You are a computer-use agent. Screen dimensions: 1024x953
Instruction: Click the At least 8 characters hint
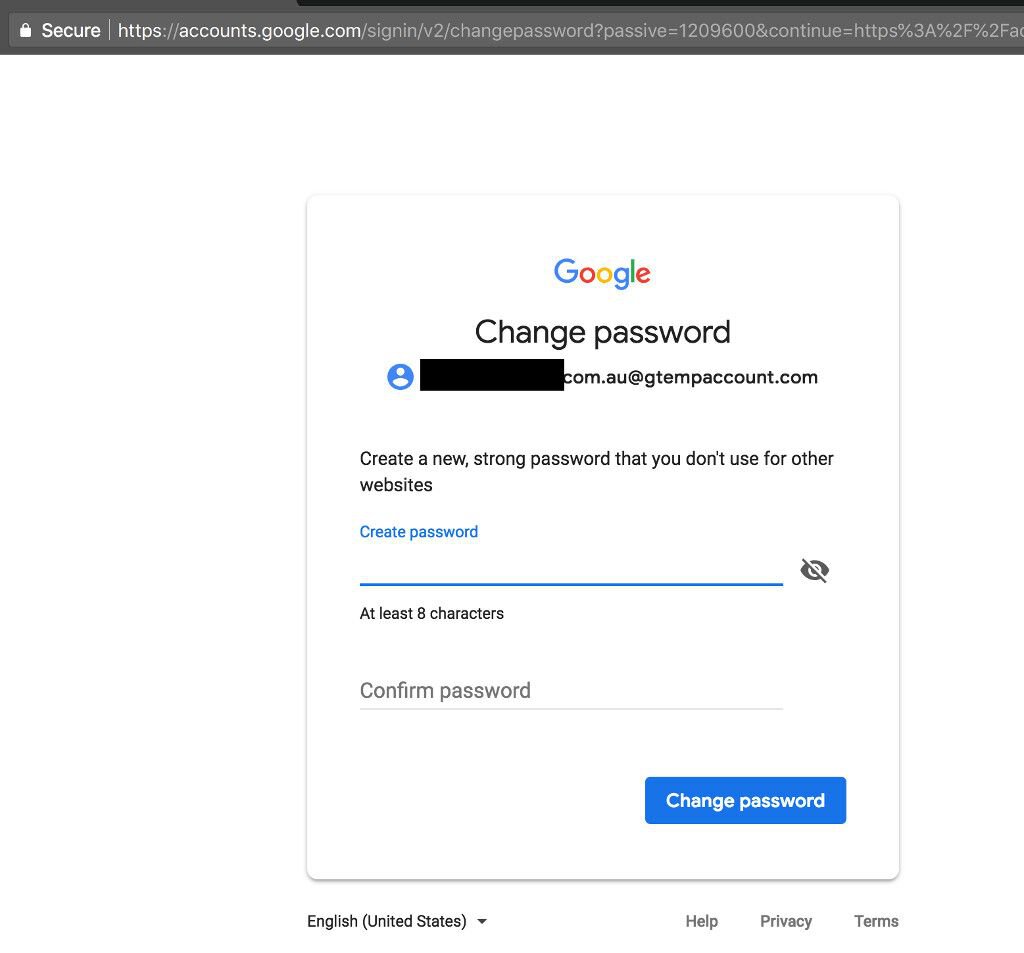click(x=432, y=613)
